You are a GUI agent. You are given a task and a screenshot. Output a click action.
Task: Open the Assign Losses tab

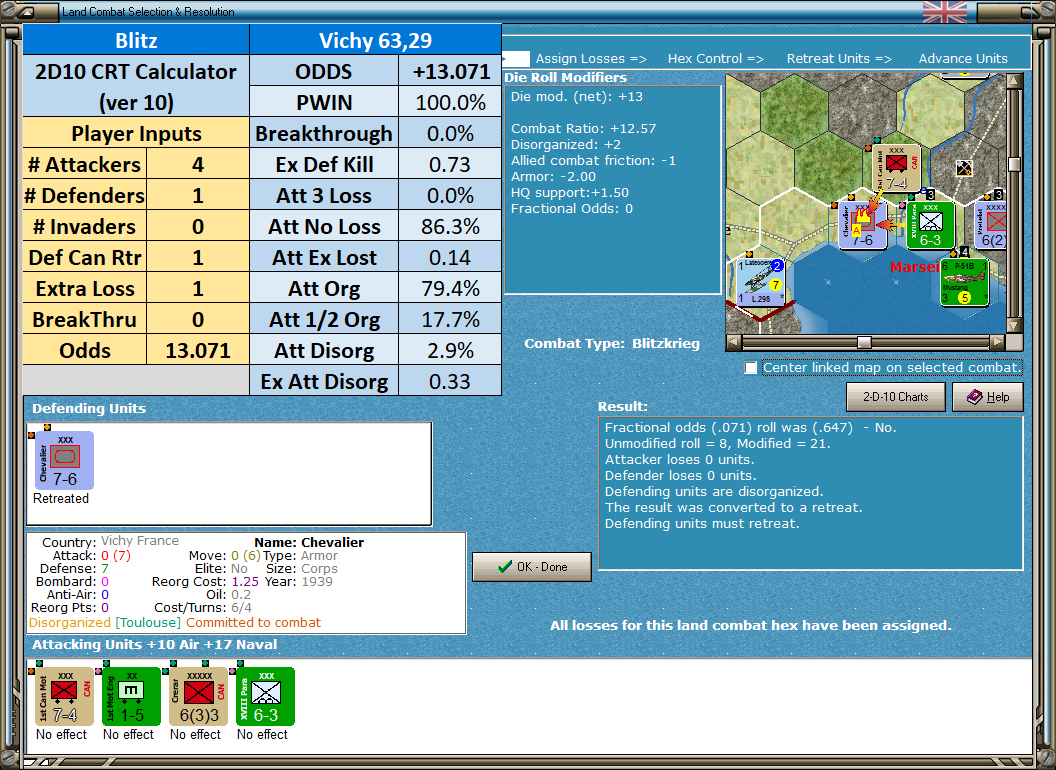[x=591, y=59]
